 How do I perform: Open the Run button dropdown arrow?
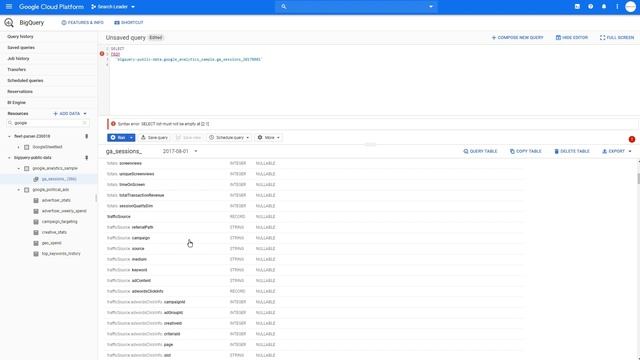[131, 138]
